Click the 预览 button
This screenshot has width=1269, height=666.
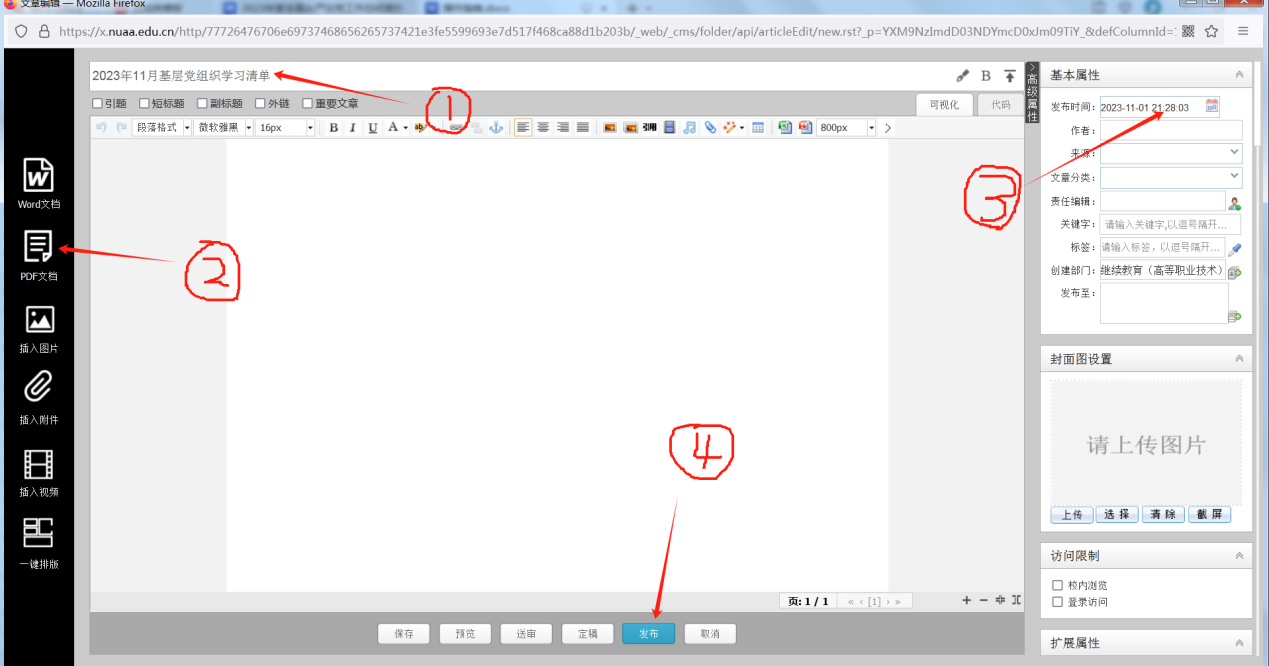[x=465, y=634]
